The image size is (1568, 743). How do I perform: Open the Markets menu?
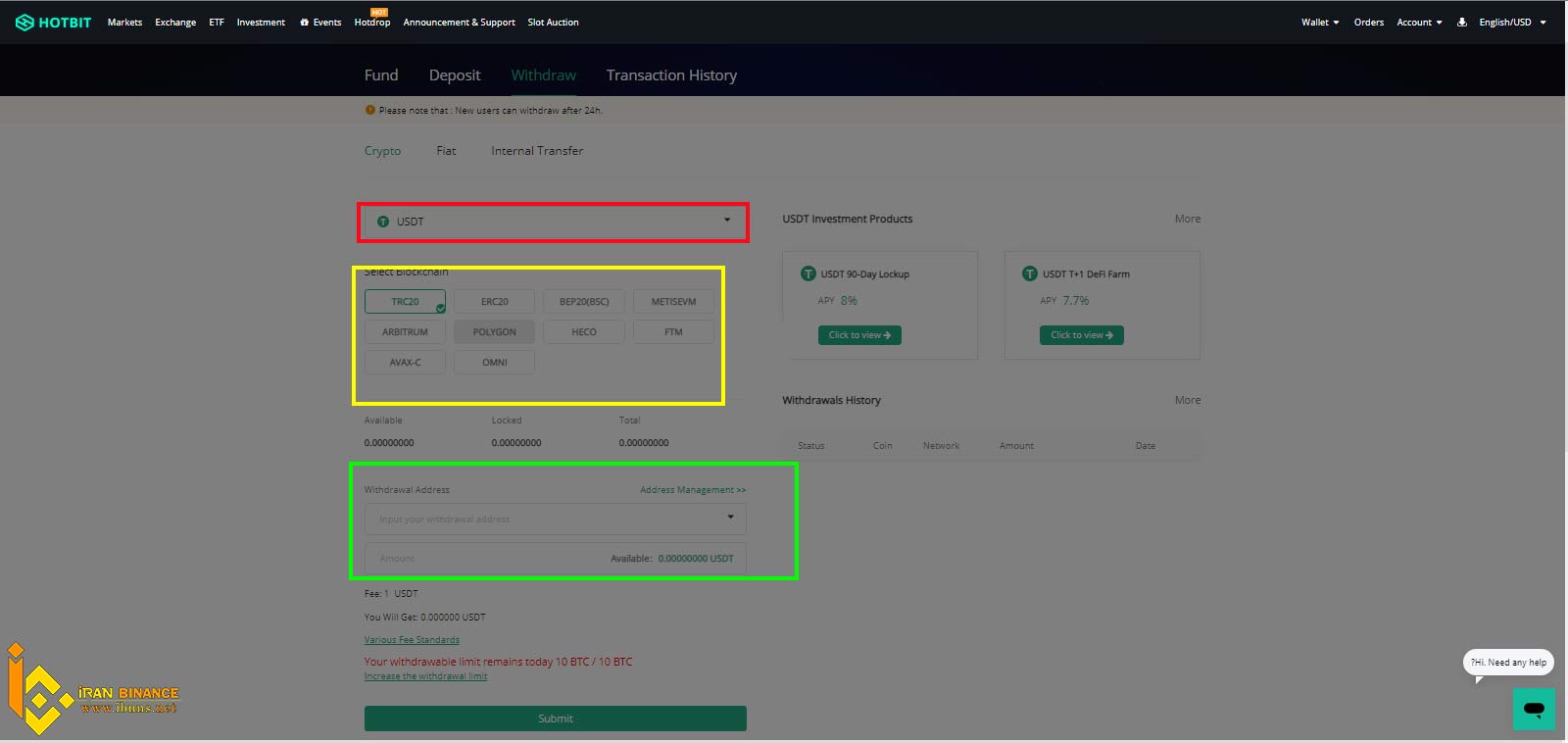tap(124, 22)
